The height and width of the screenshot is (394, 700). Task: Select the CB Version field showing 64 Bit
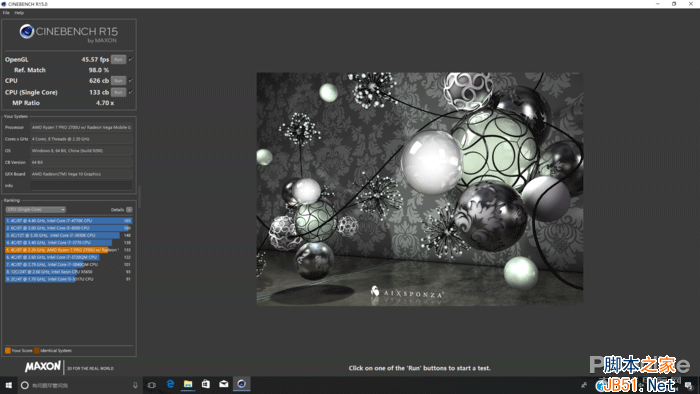click(x=81, y=162)
